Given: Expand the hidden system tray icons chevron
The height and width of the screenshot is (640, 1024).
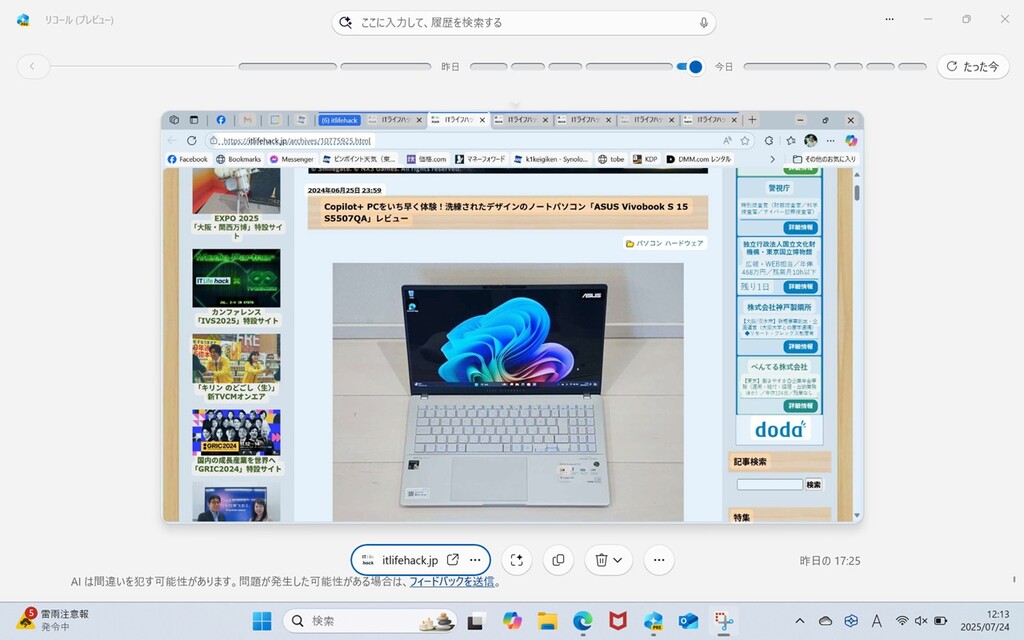Looking at the screenshot, I should click(799, 620).
